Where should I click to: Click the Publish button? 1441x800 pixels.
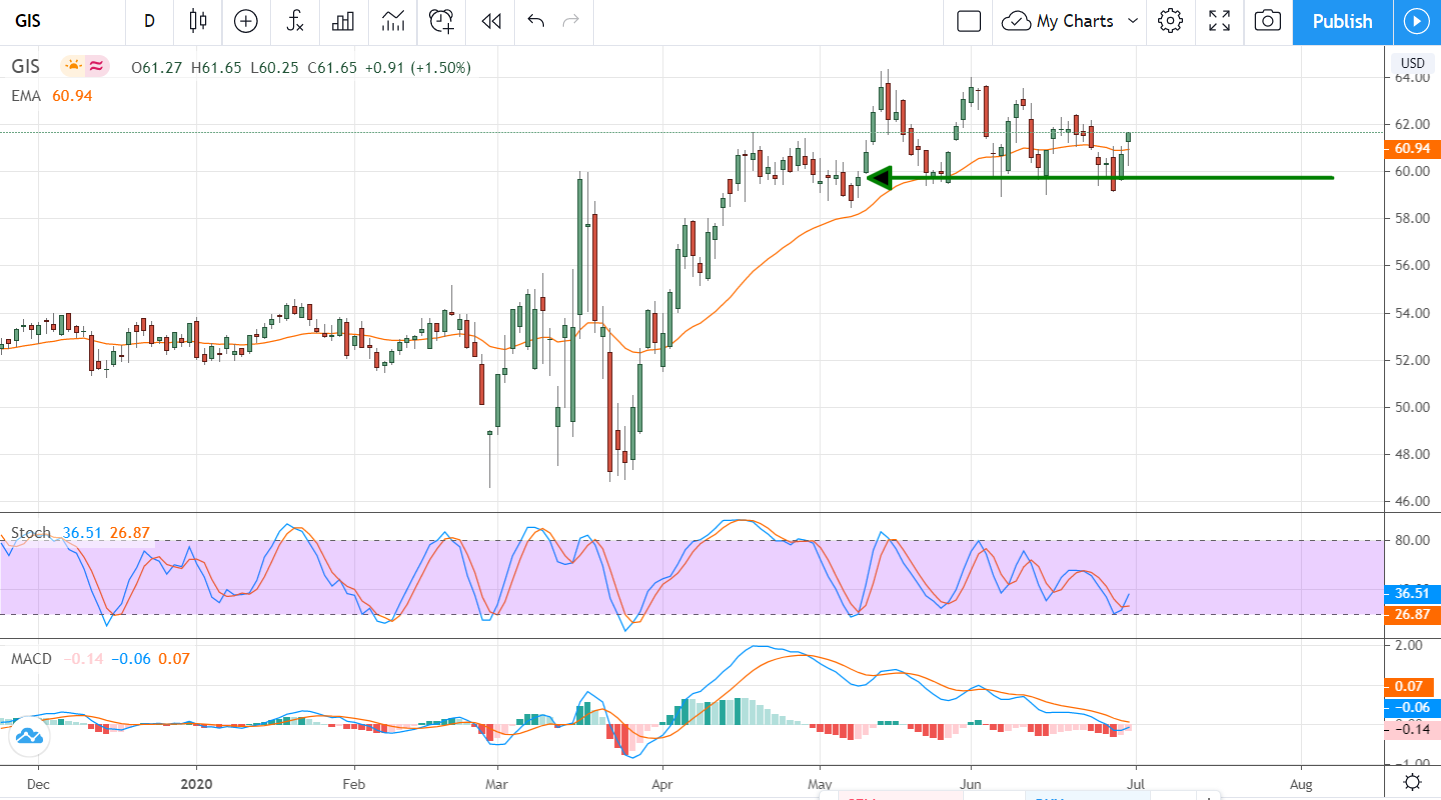[1342, 21]
